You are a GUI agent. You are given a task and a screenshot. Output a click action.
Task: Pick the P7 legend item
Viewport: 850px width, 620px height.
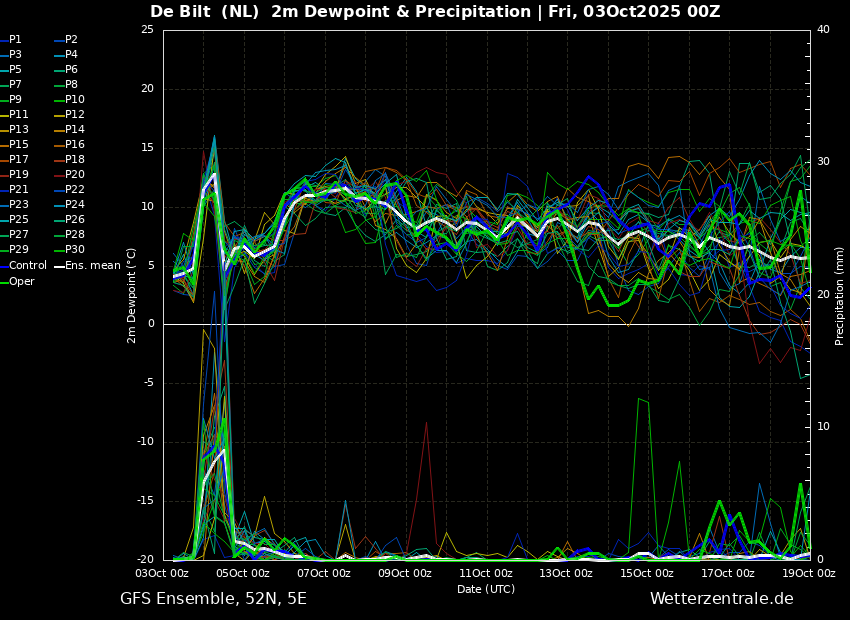coord(11,85)
